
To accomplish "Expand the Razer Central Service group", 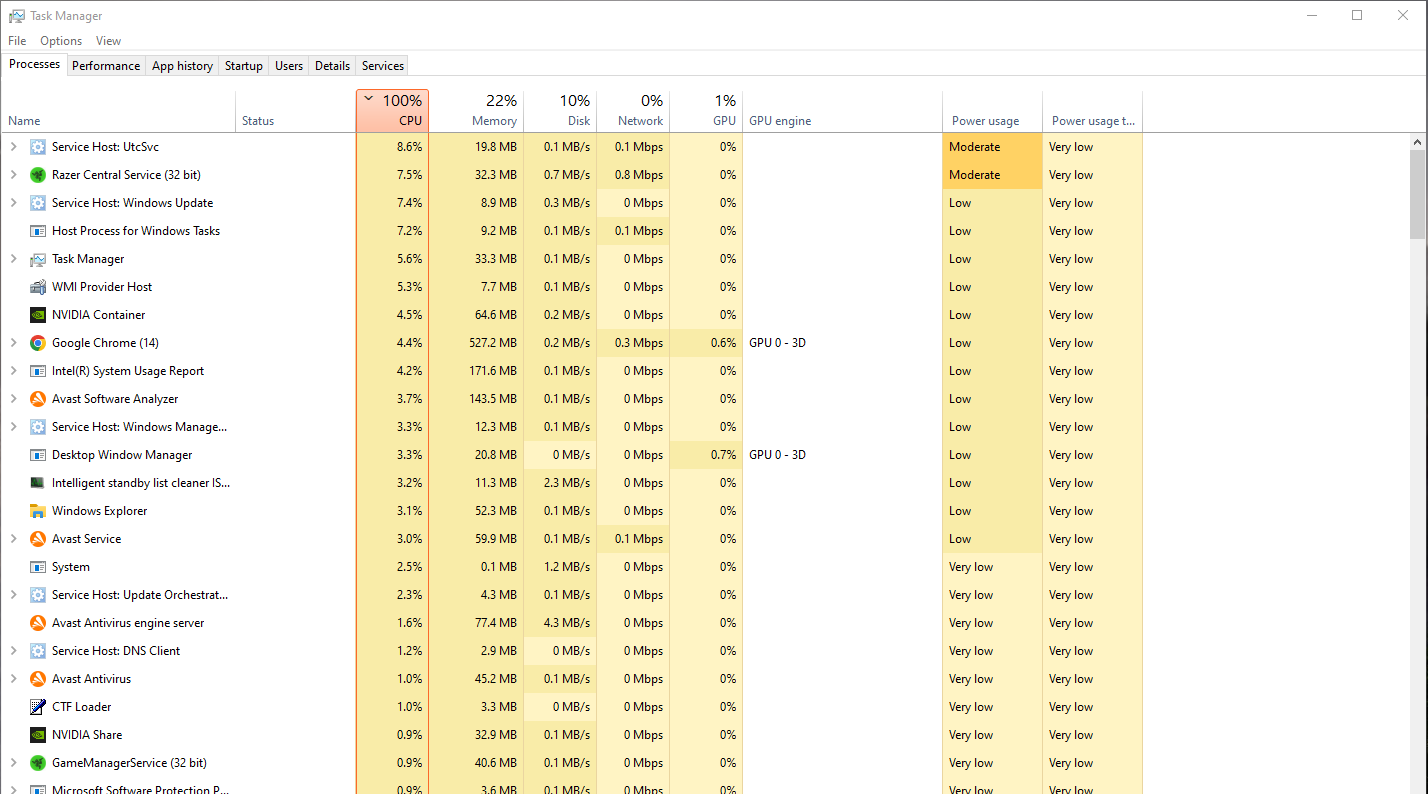I will tap(13, 175).
